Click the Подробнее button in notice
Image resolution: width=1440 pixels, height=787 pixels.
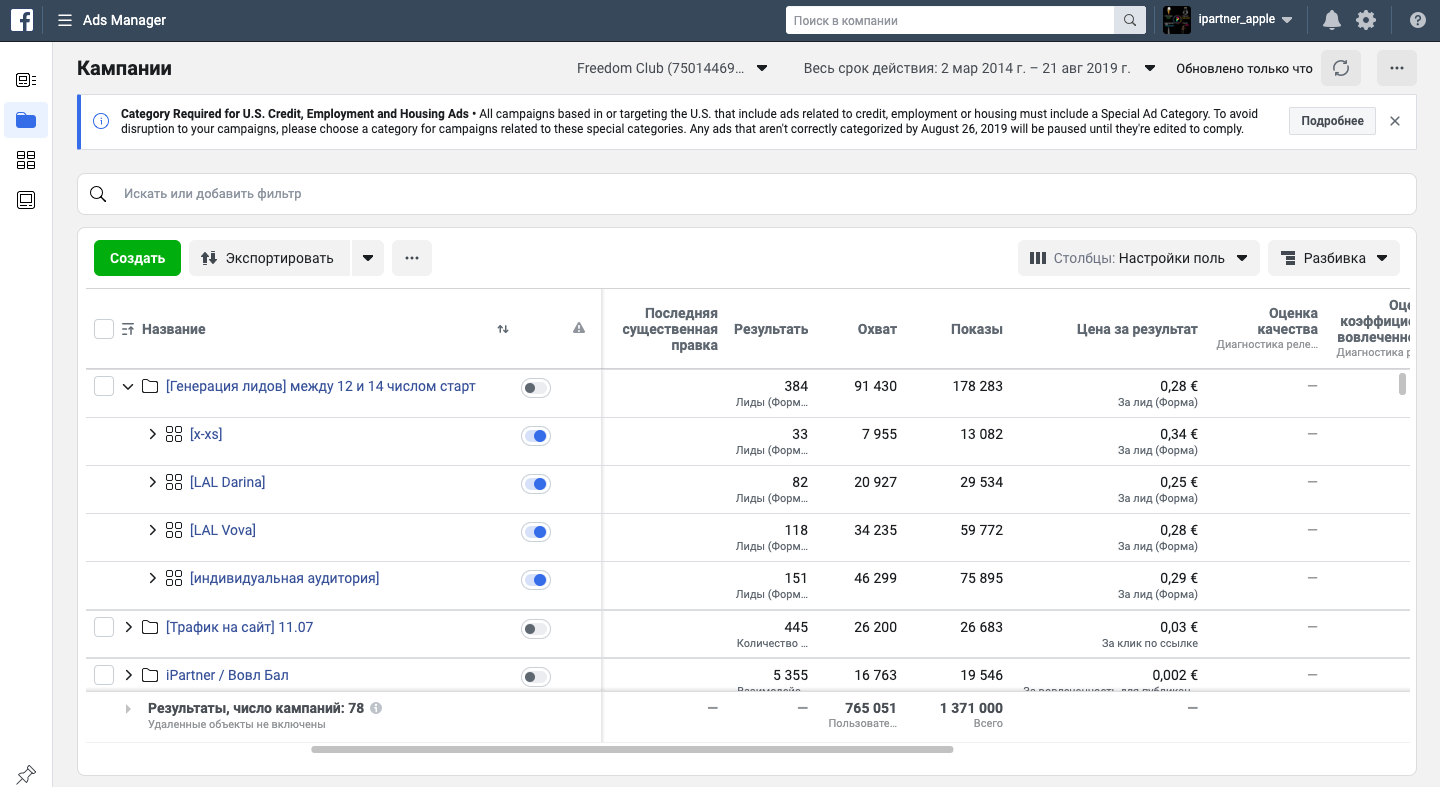pos(1332,121)
